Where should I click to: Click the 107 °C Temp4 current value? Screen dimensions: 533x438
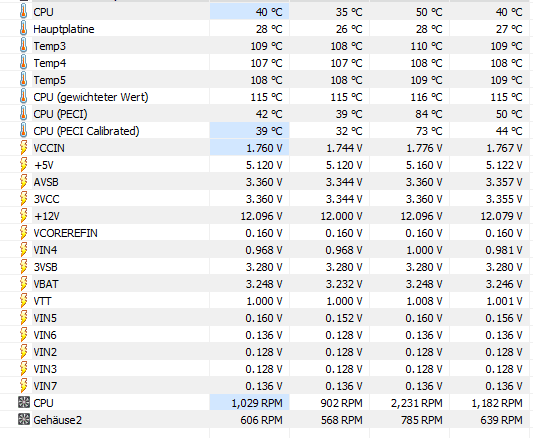[266, 63]
